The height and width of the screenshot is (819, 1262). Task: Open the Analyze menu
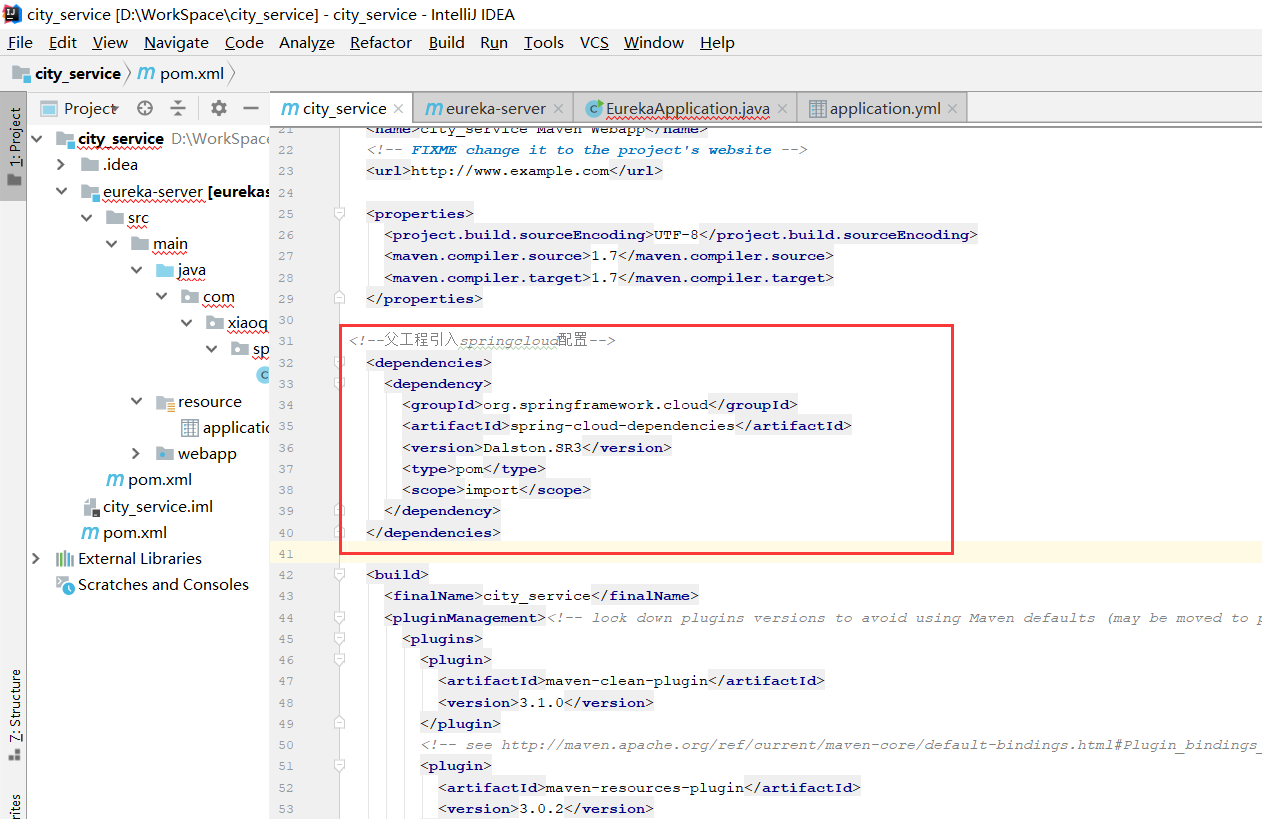(x=307, y=42)
